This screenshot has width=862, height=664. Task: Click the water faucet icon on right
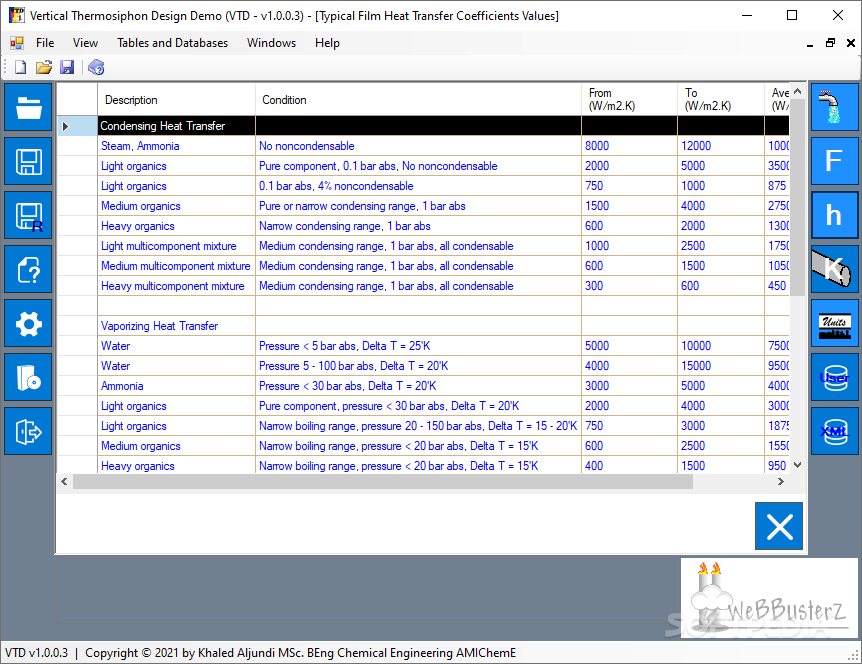[x=835, y=107]
